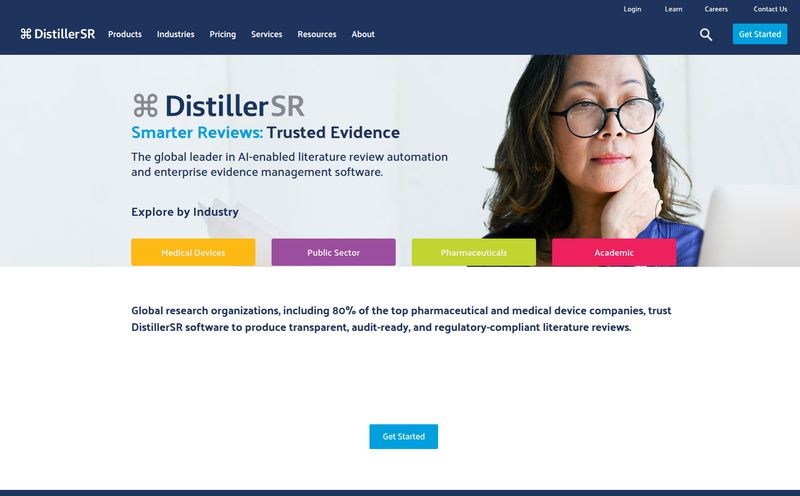Click the large DistillerSR hero logo

[x=218, y=106]
